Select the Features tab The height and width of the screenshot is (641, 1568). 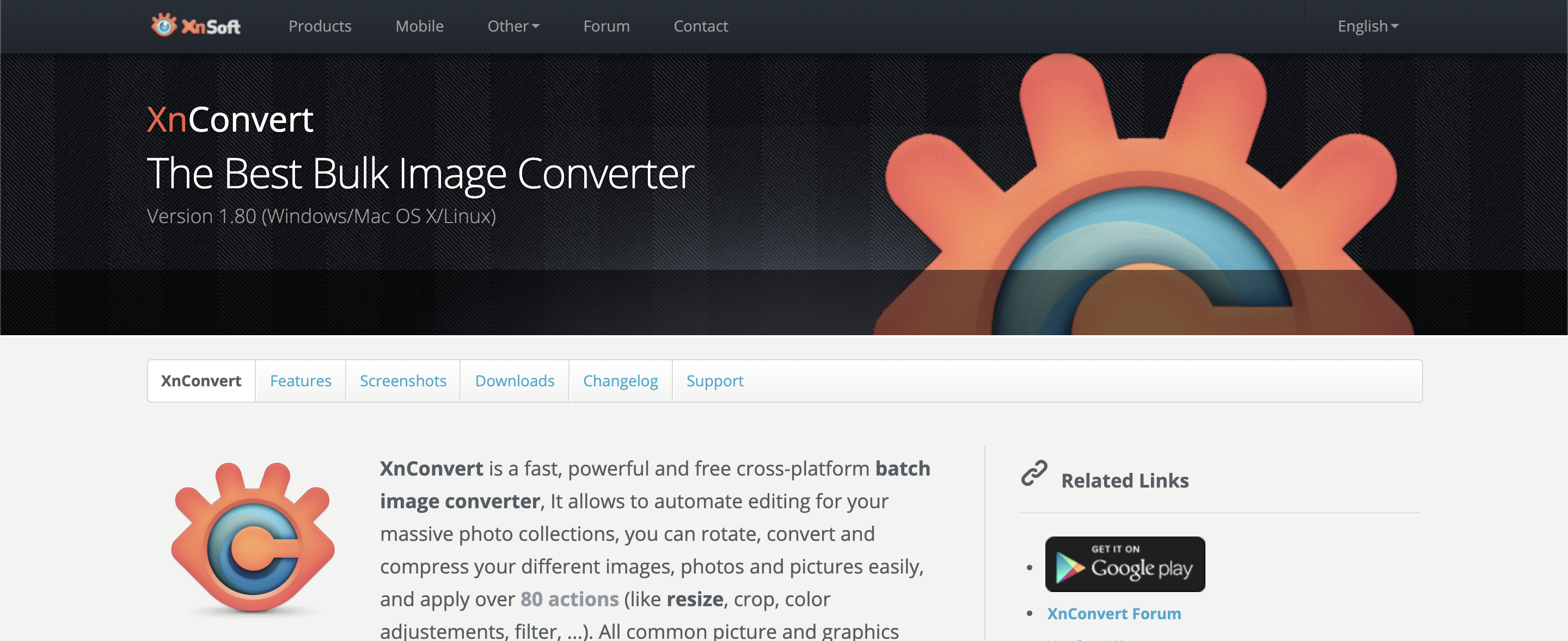point(301,380)
